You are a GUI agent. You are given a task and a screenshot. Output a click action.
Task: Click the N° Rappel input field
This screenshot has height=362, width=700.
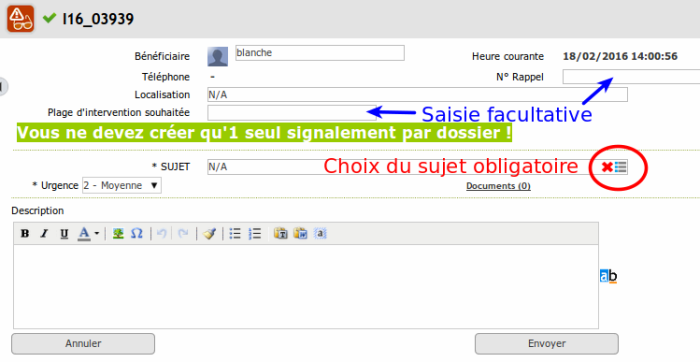coord(631,76)
